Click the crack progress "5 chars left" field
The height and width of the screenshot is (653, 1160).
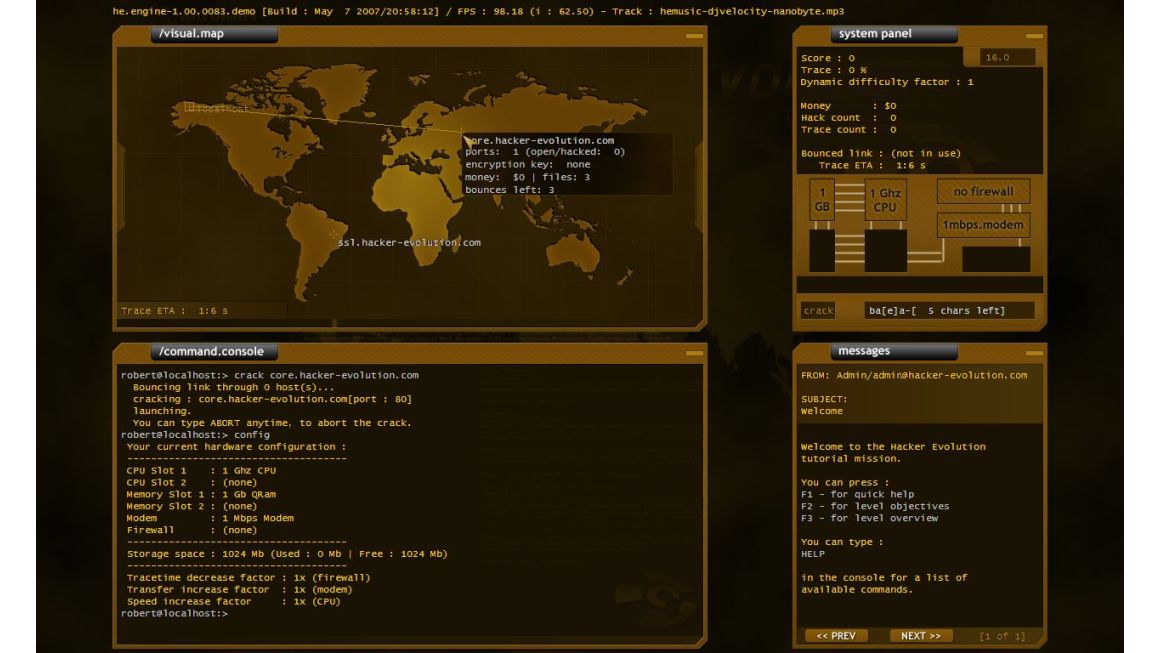949,311
